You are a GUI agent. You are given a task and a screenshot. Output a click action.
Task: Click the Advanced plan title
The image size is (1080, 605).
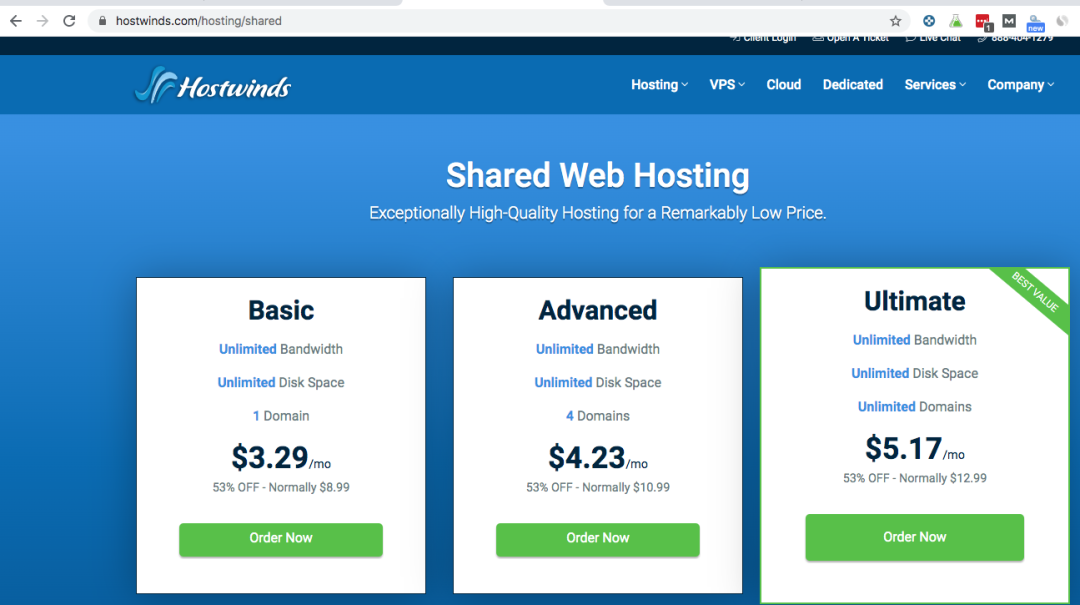point(598,310)
